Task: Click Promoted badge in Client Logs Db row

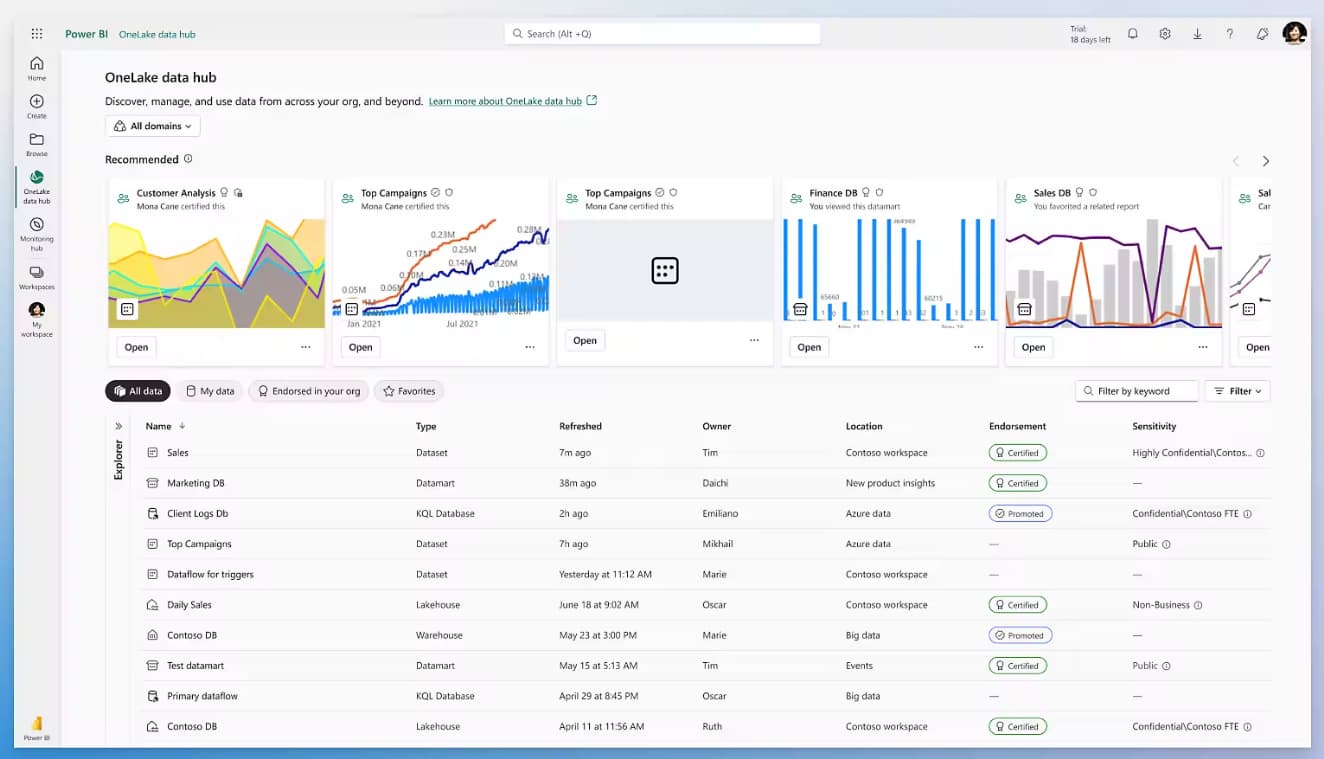Action: 1020,514
